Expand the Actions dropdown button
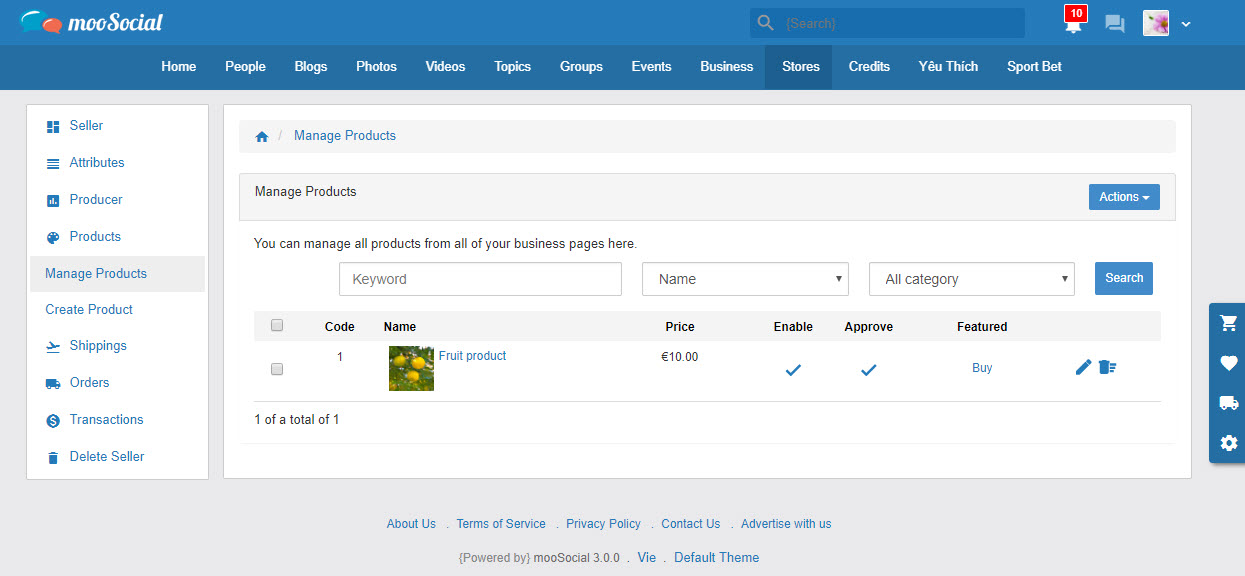Image resolution: width=1245 pixels, height=576 pixels. [x=1124, y=197]
